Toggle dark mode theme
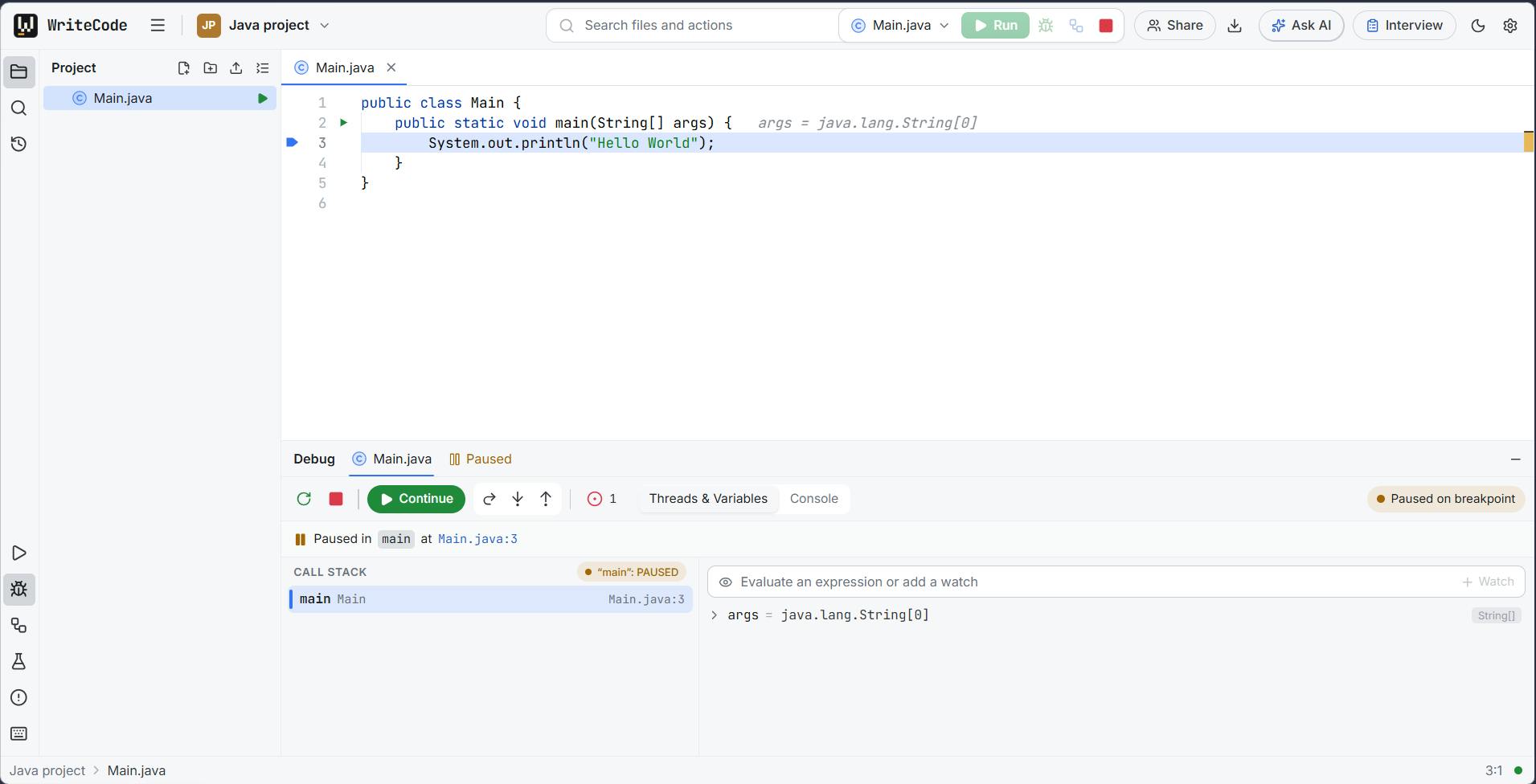This screenshot has width=1536, height=784. [x=1478, y=26]
